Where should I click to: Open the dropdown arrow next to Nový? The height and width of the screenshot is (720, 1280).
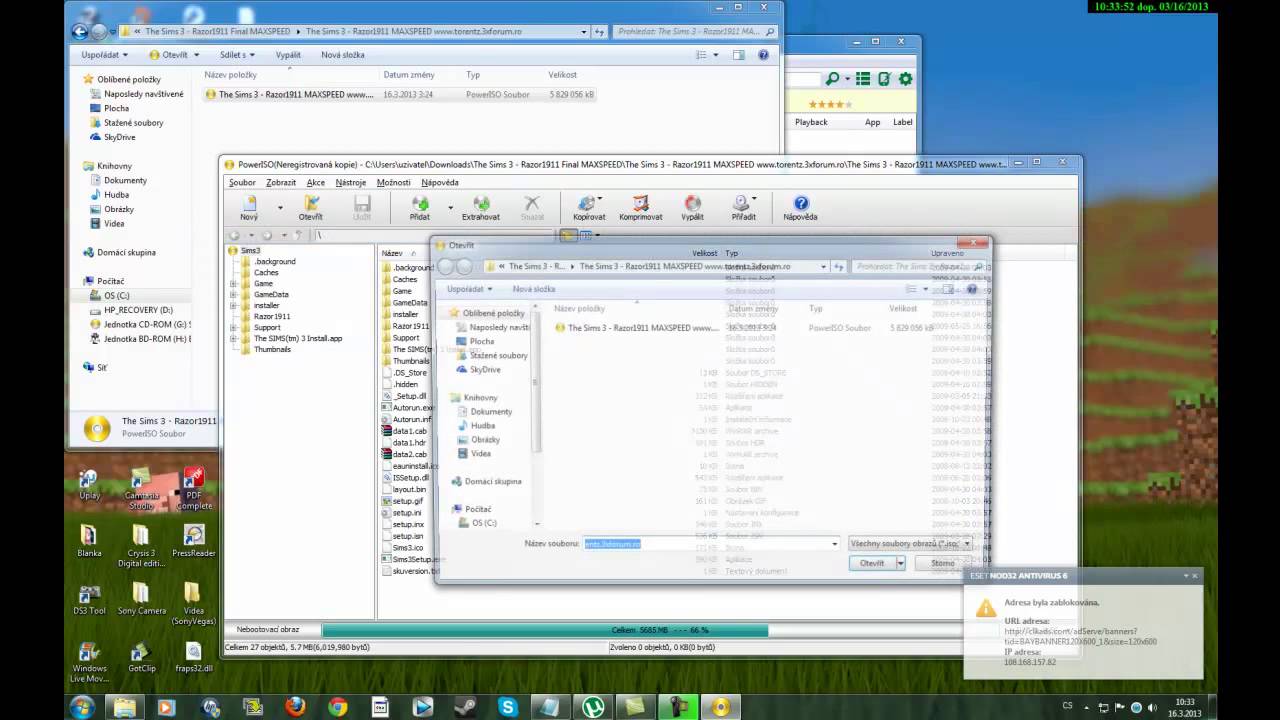[x=280, y=208]
